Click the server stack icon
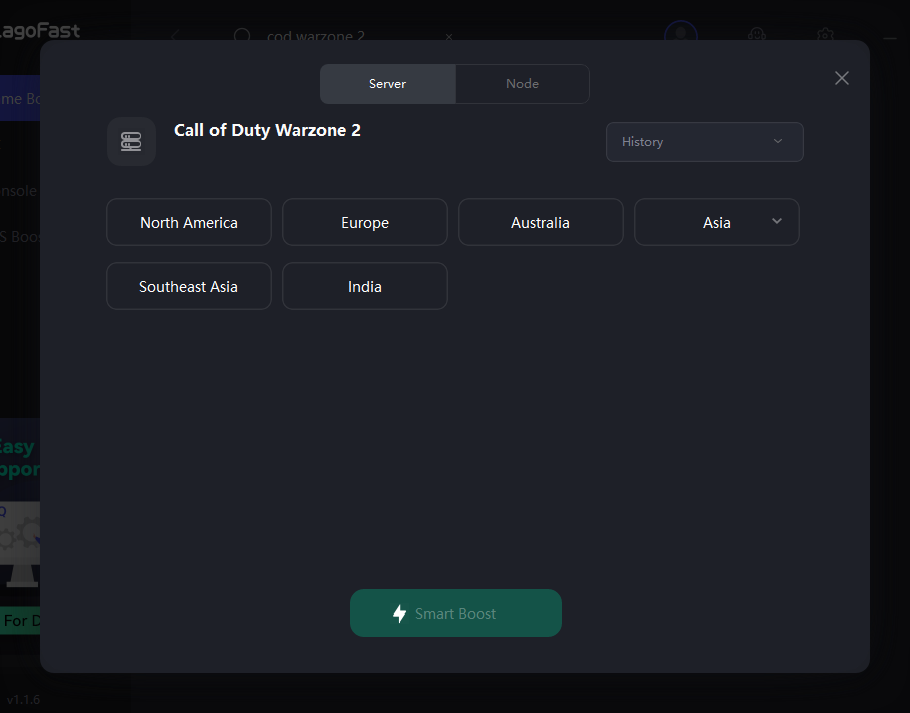Image resolution: width=910 pixels, height=713 pixels. click(x=131, y=142)
